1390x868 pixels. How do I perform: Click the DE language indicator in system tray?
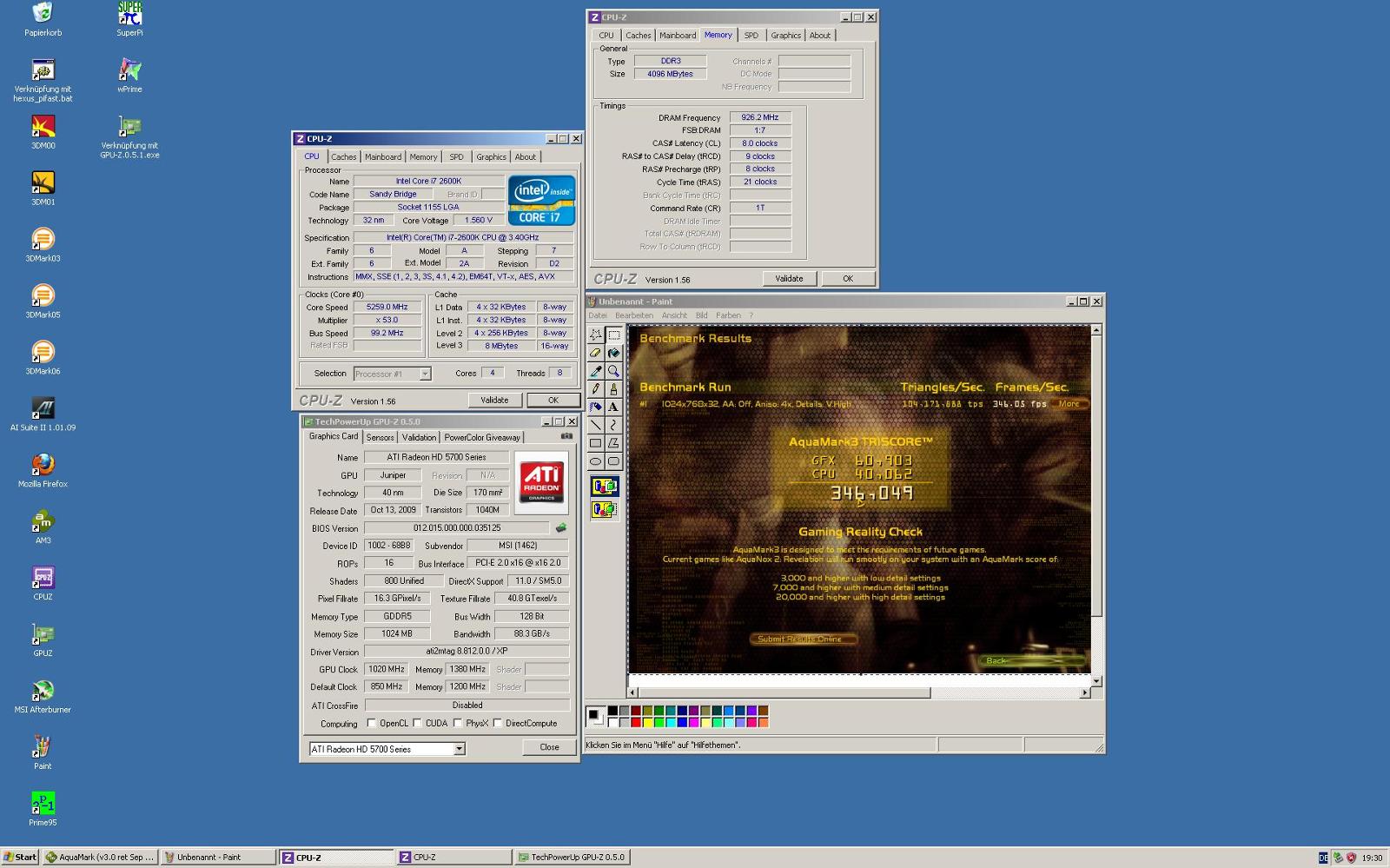point(1323,858)
